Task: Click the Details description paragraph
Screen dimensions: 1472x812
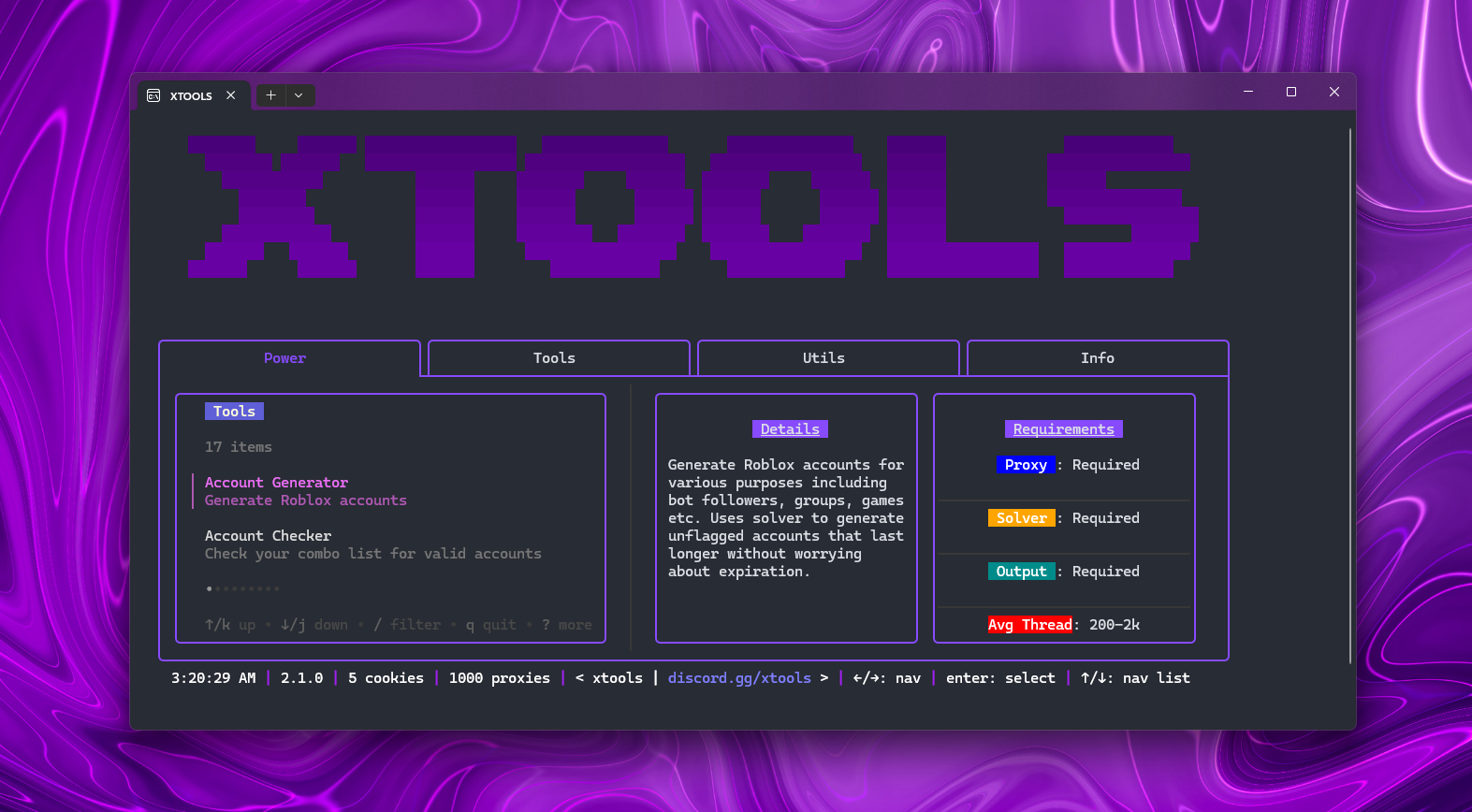Action: (x=786, y=518)
